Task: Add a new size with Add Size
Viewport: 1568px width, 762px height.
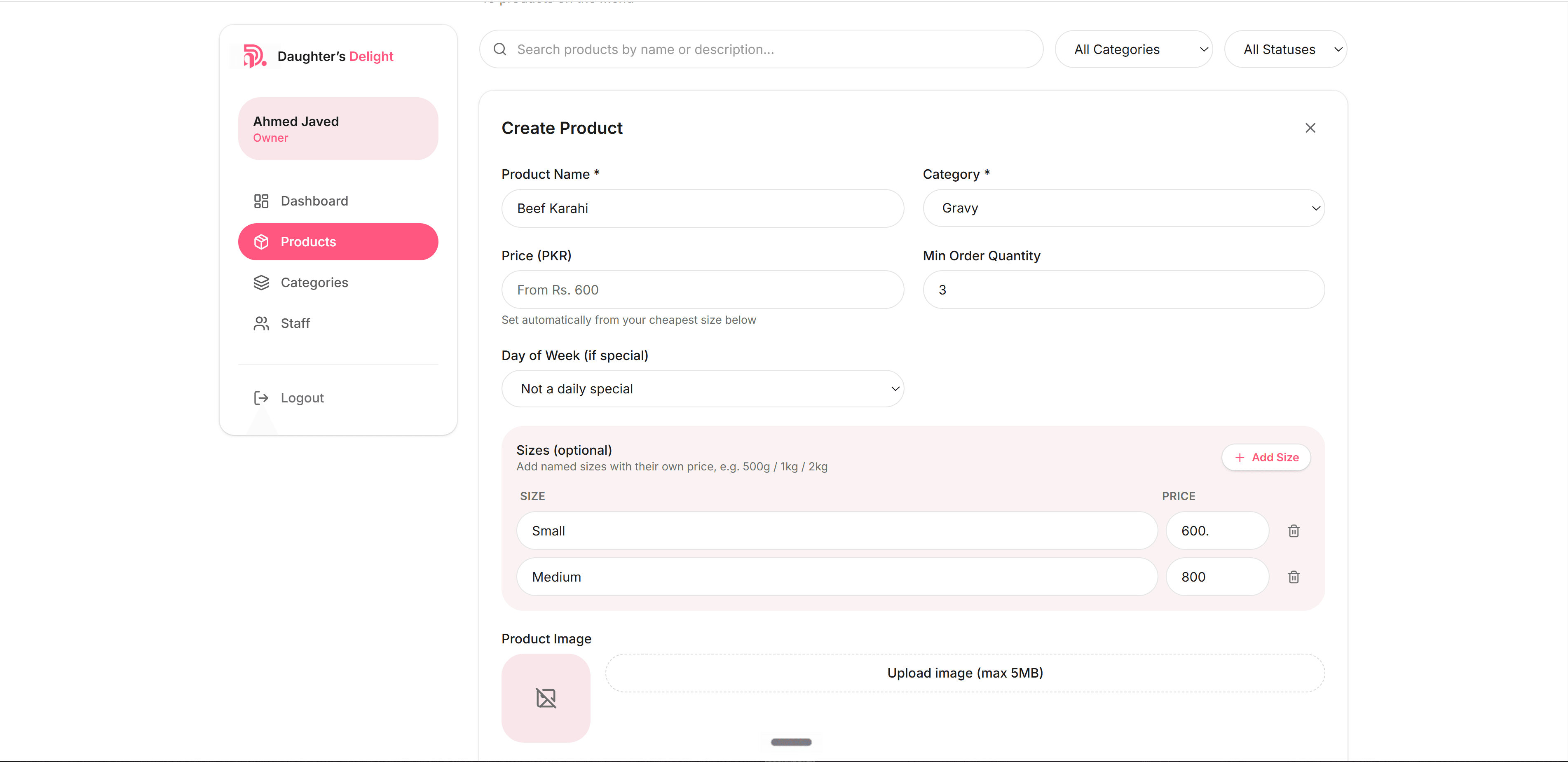Action: [1266, 457]
